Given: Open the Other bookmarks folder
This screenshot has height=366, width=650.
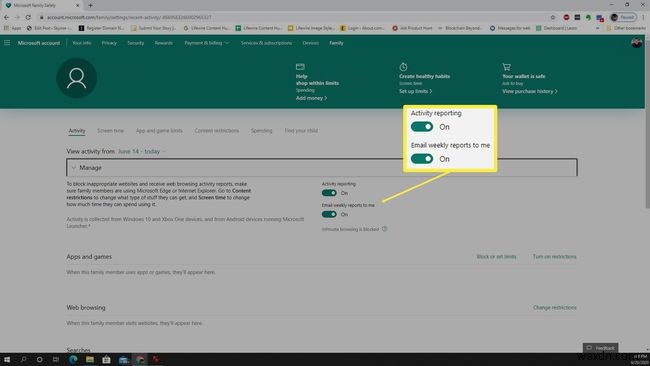Looking at the screenshot, I should [x=626, y=28].
